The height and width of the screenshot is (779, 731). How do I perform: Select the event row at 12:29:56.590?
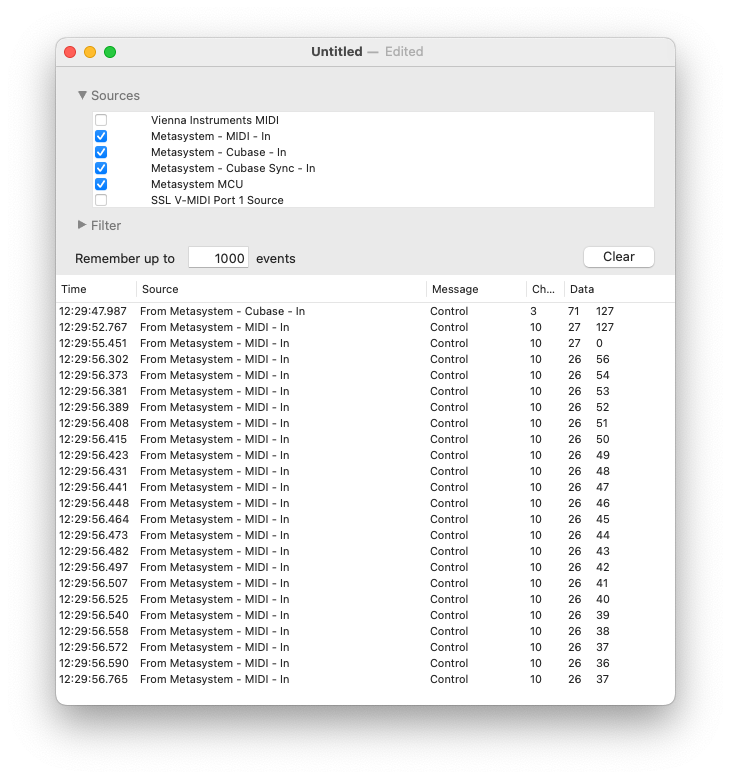(365, 663)
